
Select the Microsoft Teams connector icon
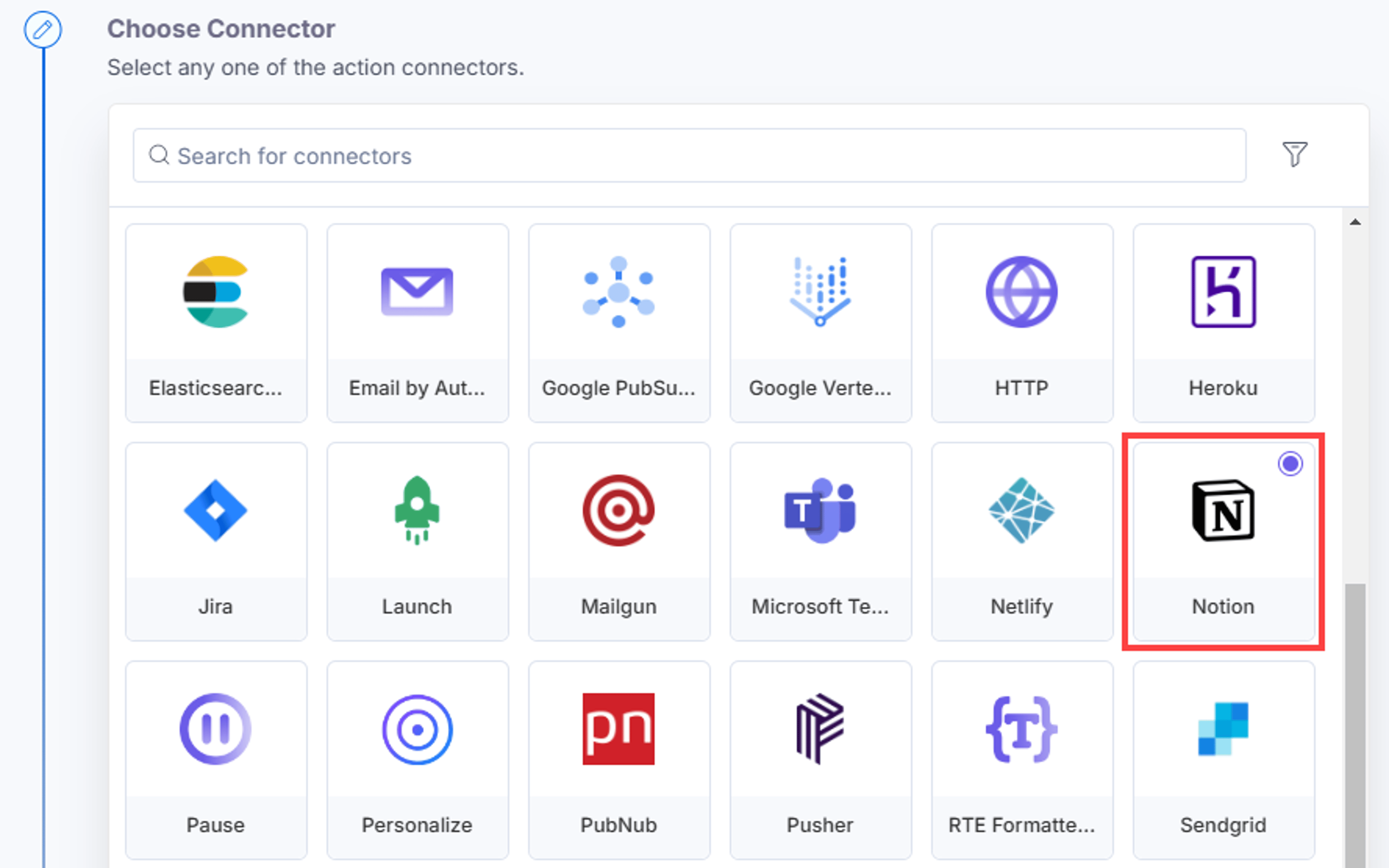tap(820, 510)
